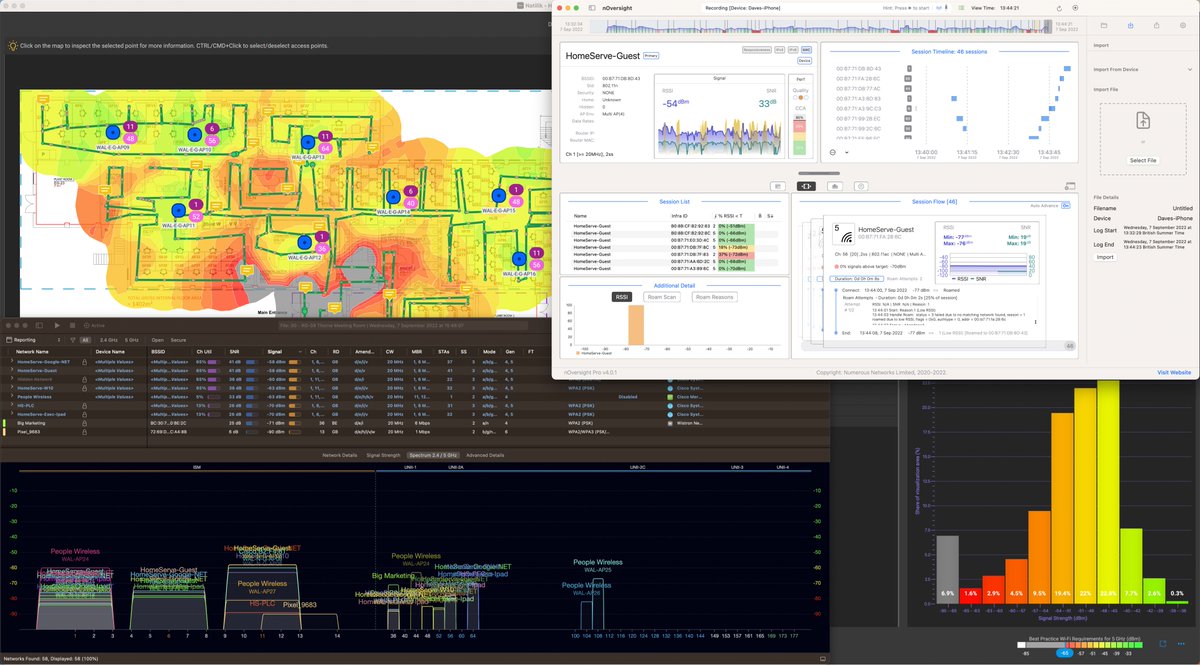Click the Import button under File Details

(1105, 257)
